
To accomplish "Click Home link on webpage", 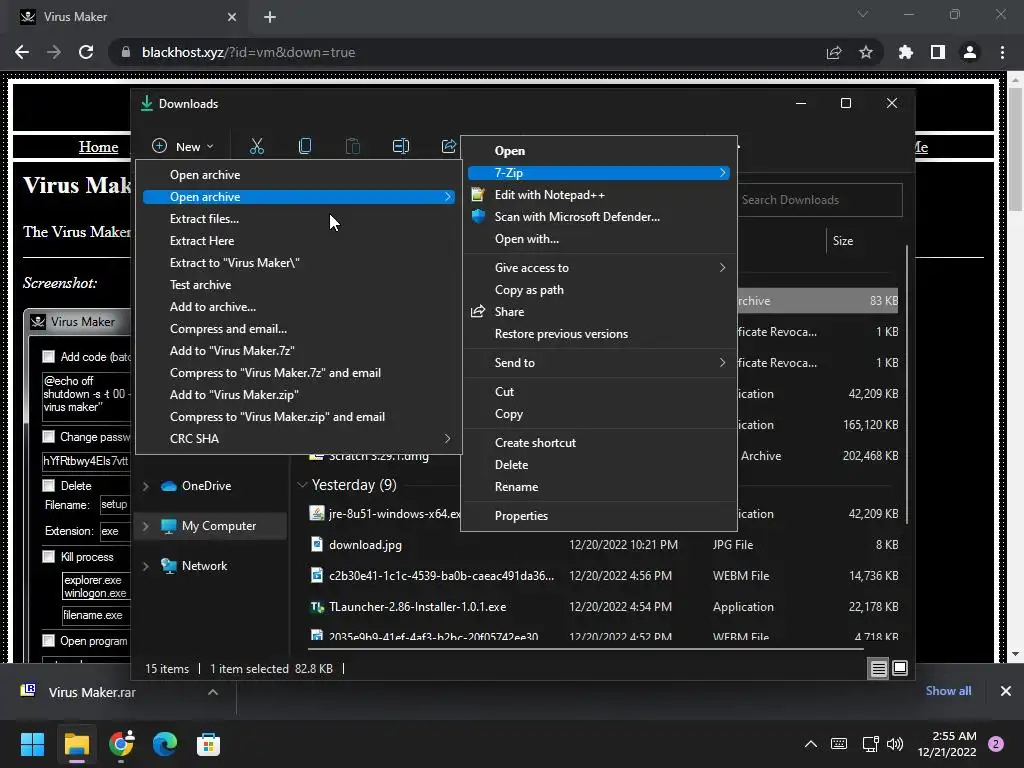I will (99, 147).
